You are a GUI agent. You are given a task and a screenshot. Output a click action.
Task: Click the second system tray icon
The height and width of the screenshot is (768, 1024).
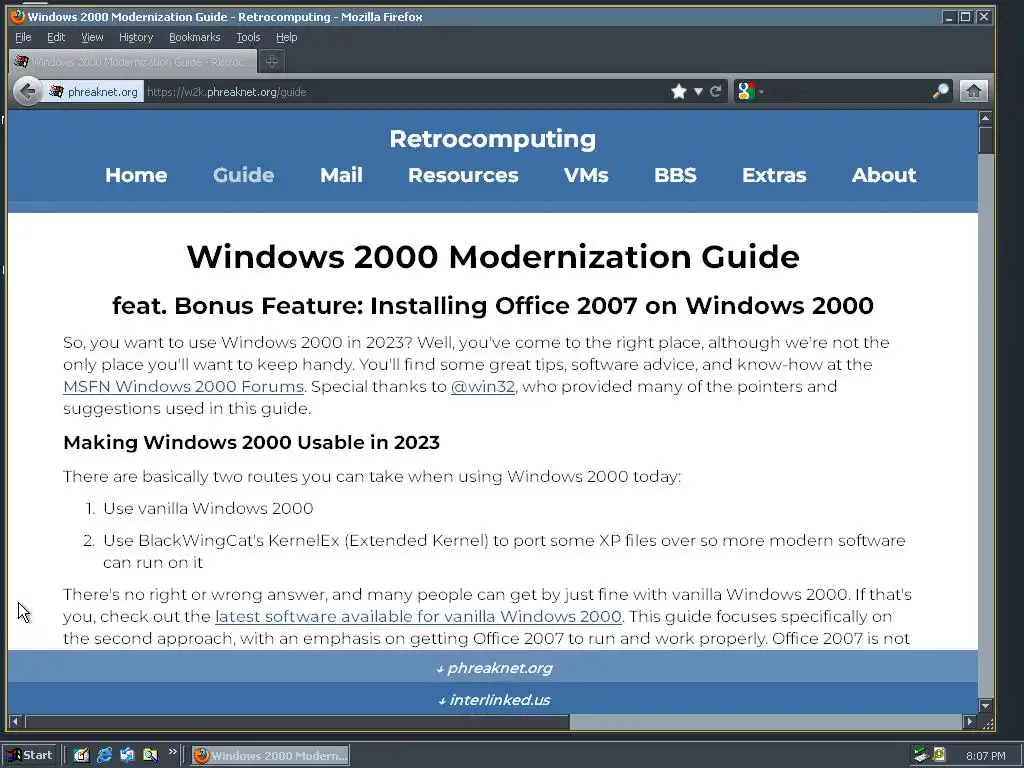pyautogui.click(x=940, y=755)
